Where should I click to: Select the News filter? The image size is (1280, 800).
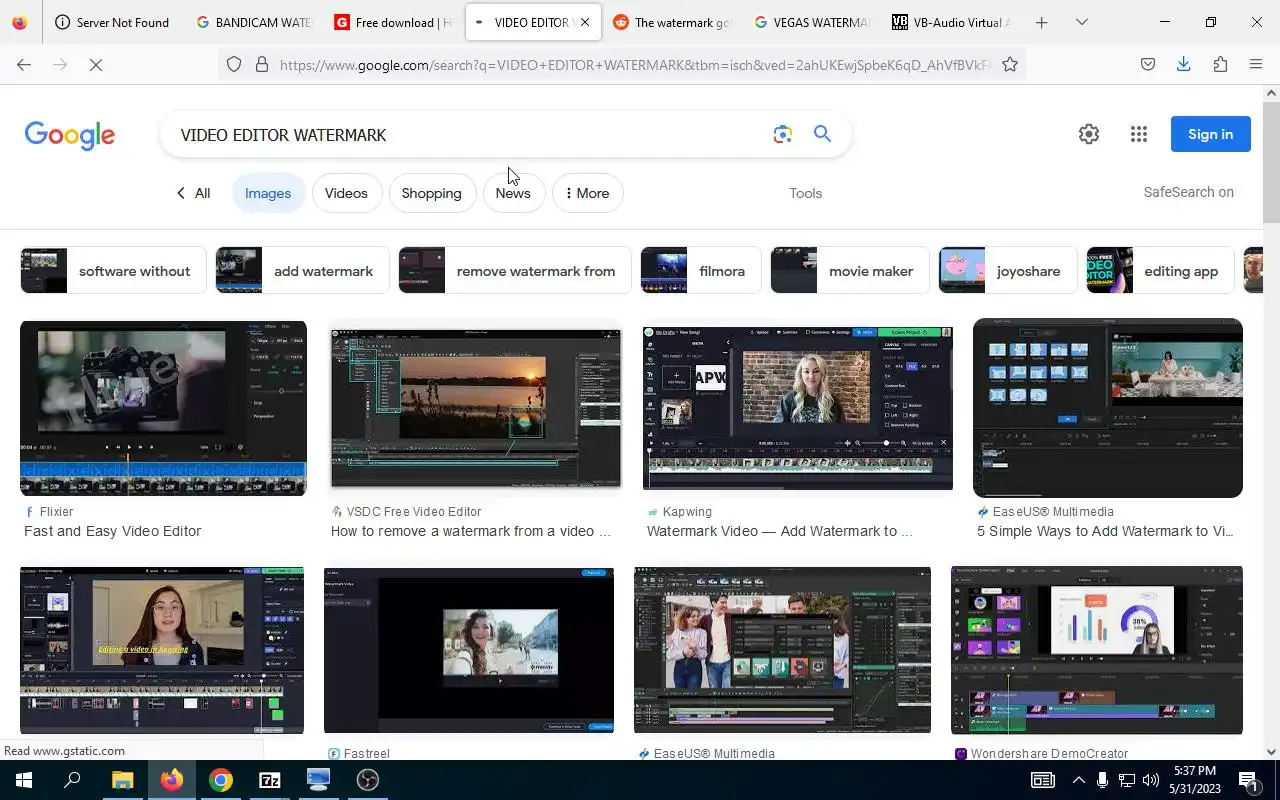[513, 193]
